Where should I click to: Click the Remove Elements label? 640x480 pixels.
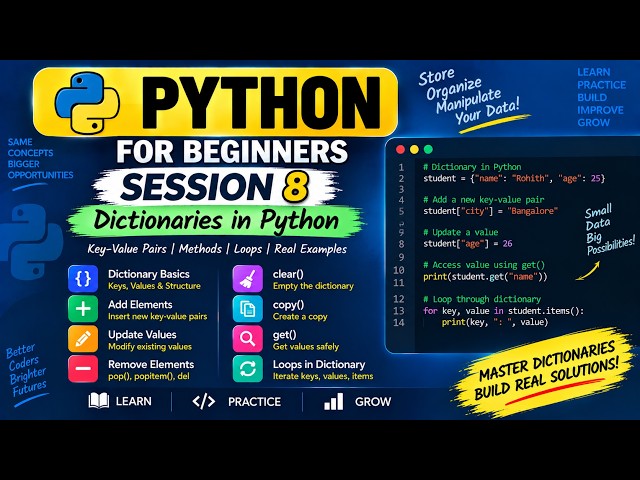[151, 364]
